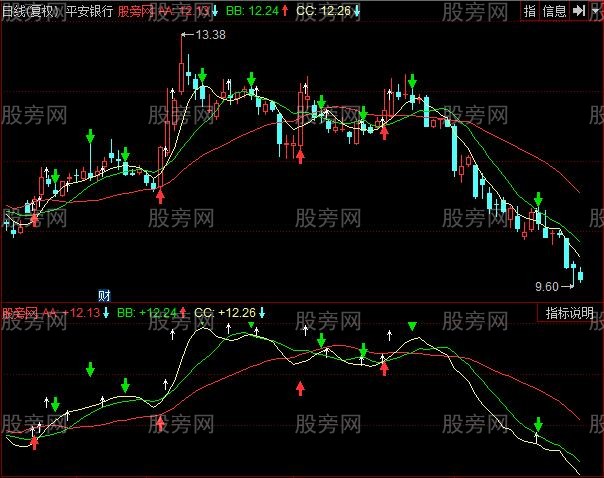Click the blue 财 financial marker
604x478 pixels.
coord(104,295)
